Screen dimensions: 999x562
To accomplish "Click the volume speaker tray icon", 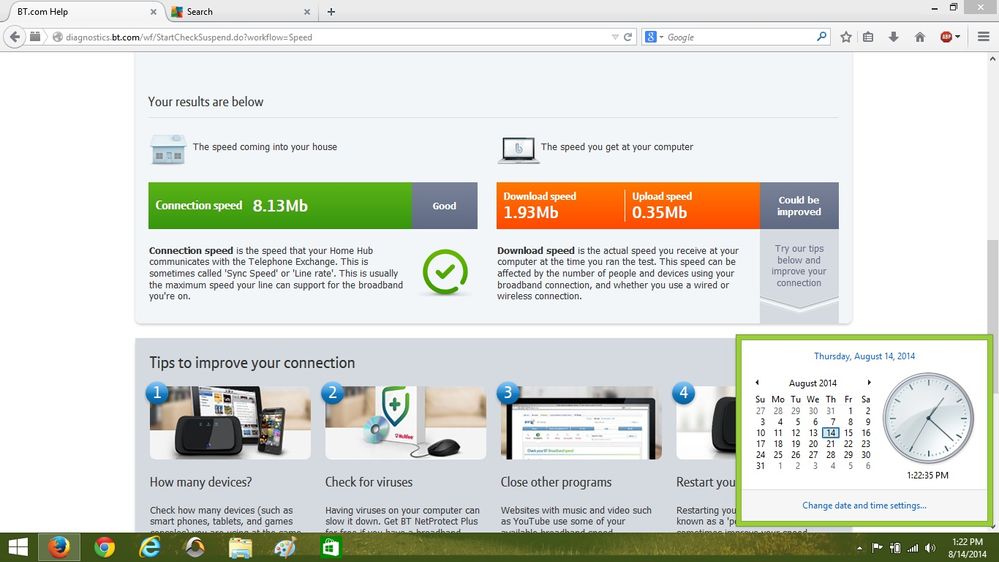I will click(x=930, y=548).
